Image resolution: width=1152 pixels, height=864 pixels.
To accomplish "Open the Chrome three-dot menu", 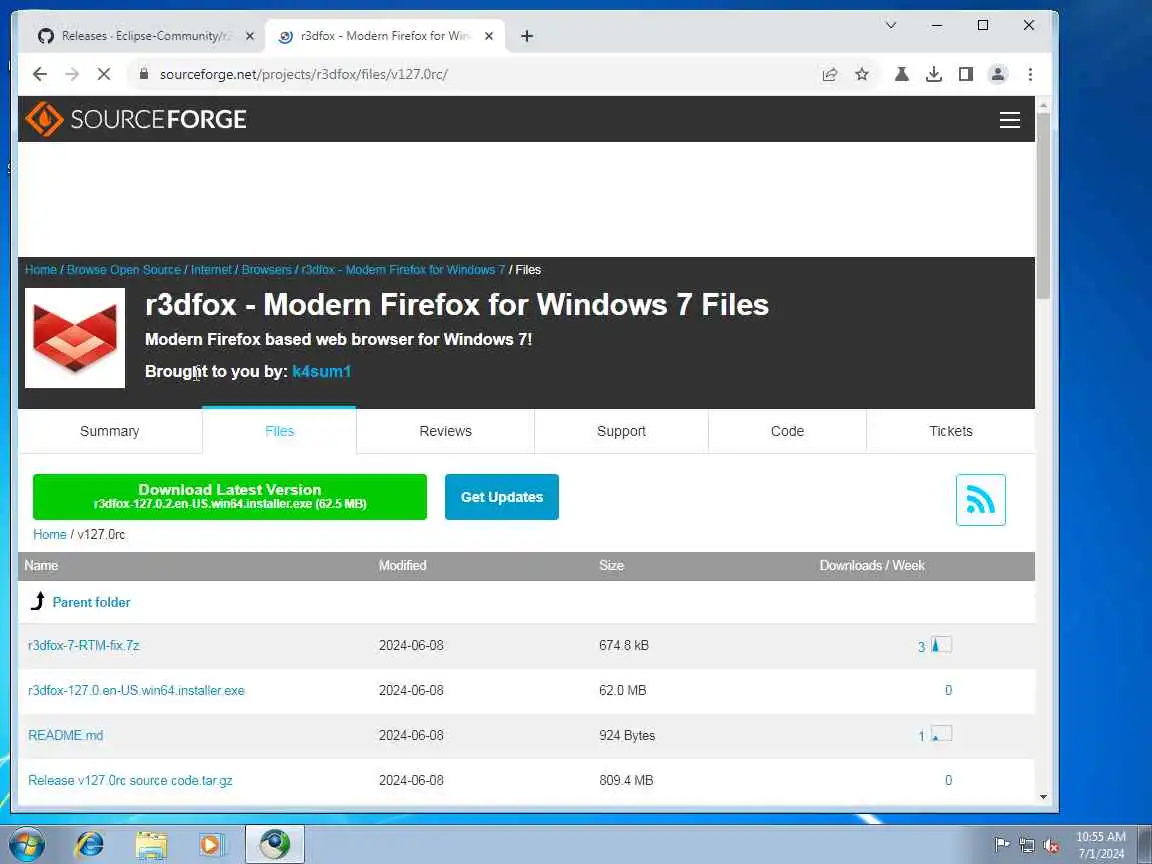I will pyautogui.click(x=1030, y=74).
